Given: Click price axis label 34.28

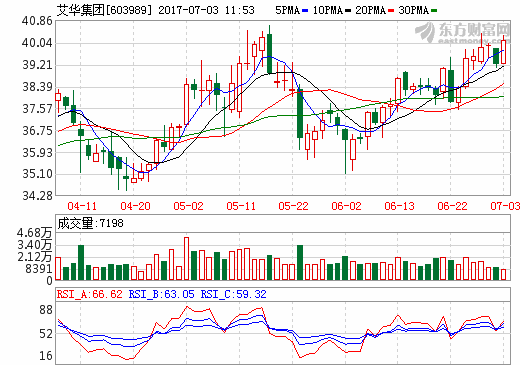Looking at the screenshot, I should click(x=37, y=196).
